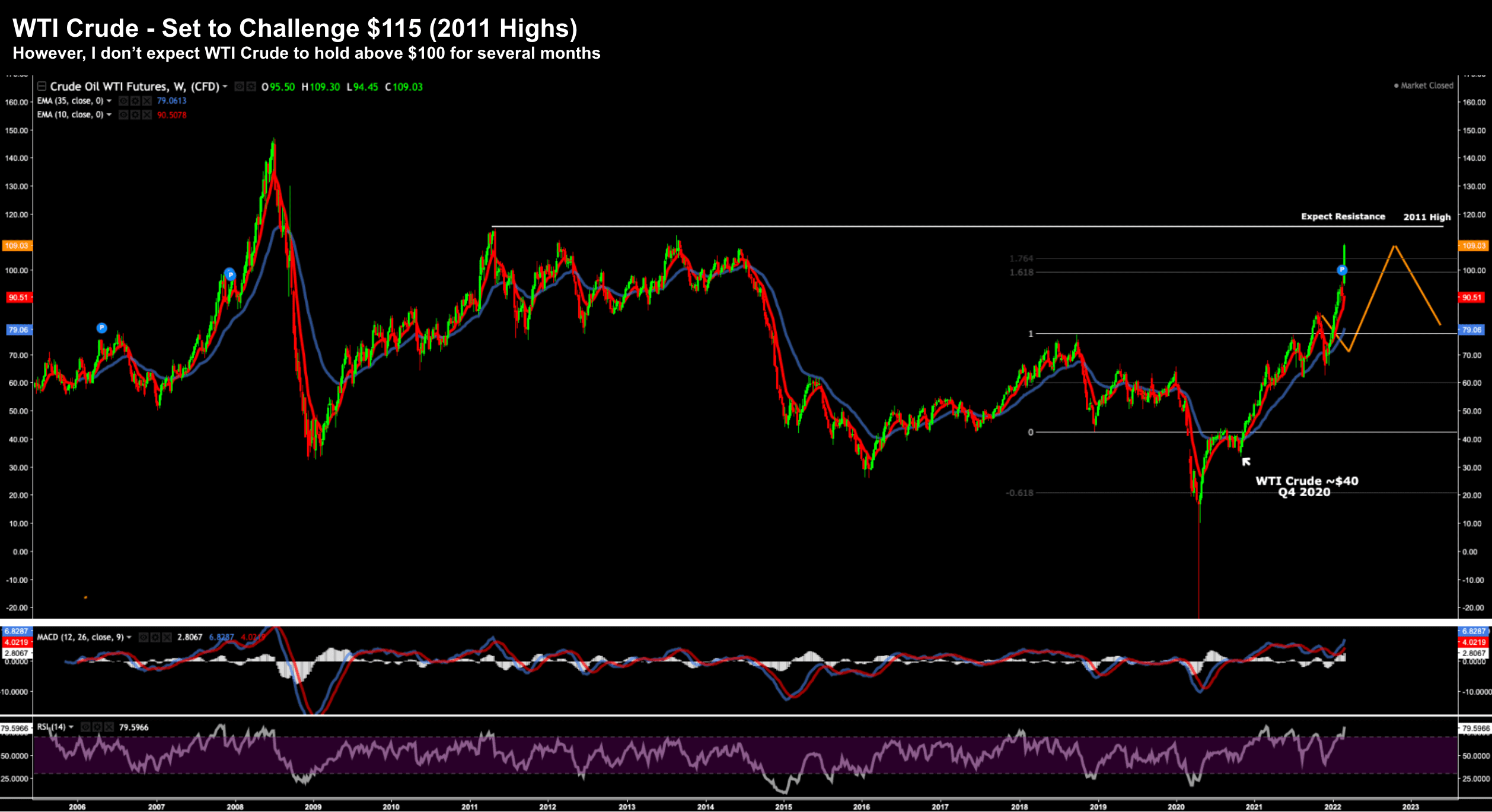Hide the RSI indicator using eye icon
Viewport: 1492px width, 812px height.
click(85, 727)
